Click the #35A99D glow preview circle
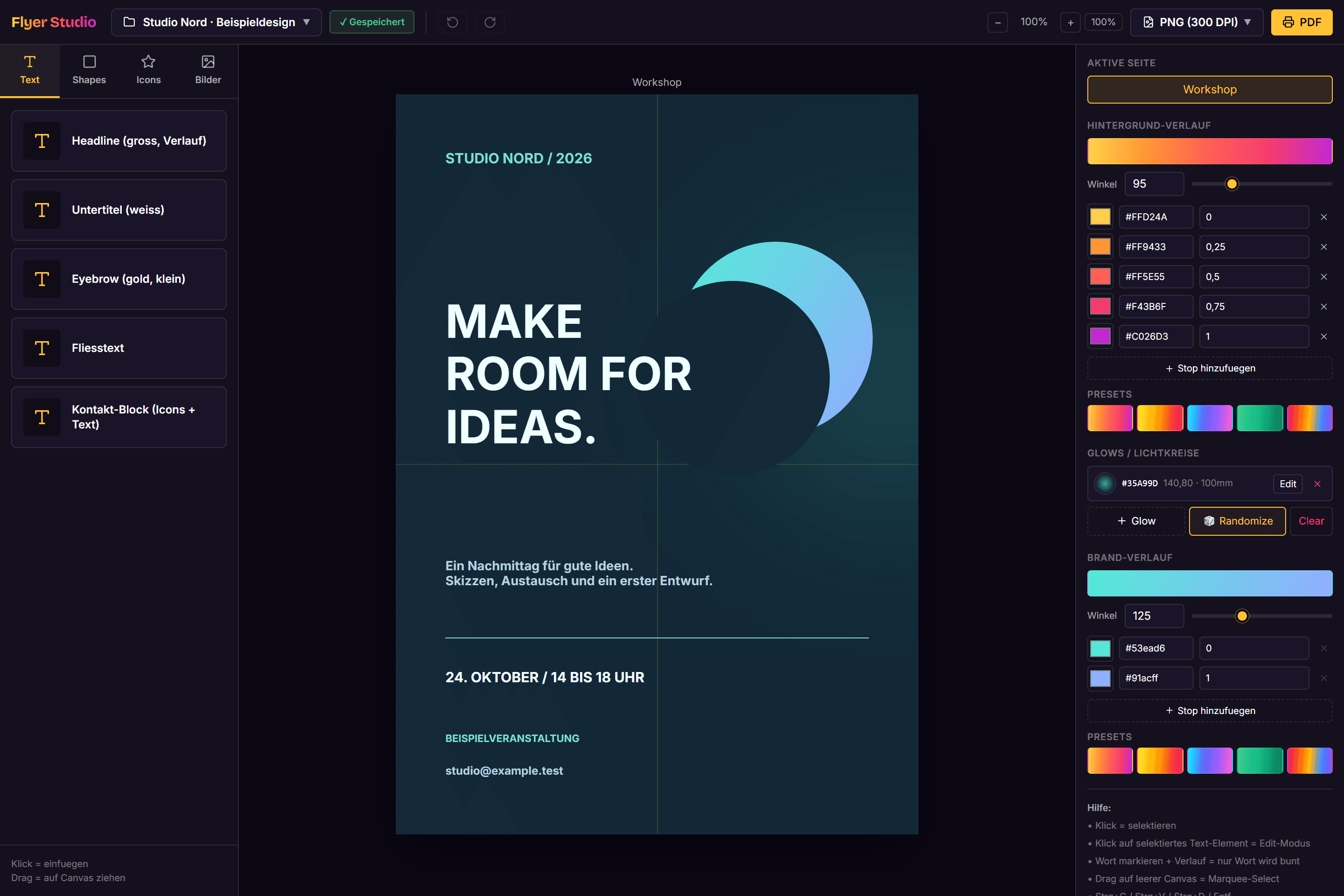The image size is (1344, 896). click(x=1105, y=483)
